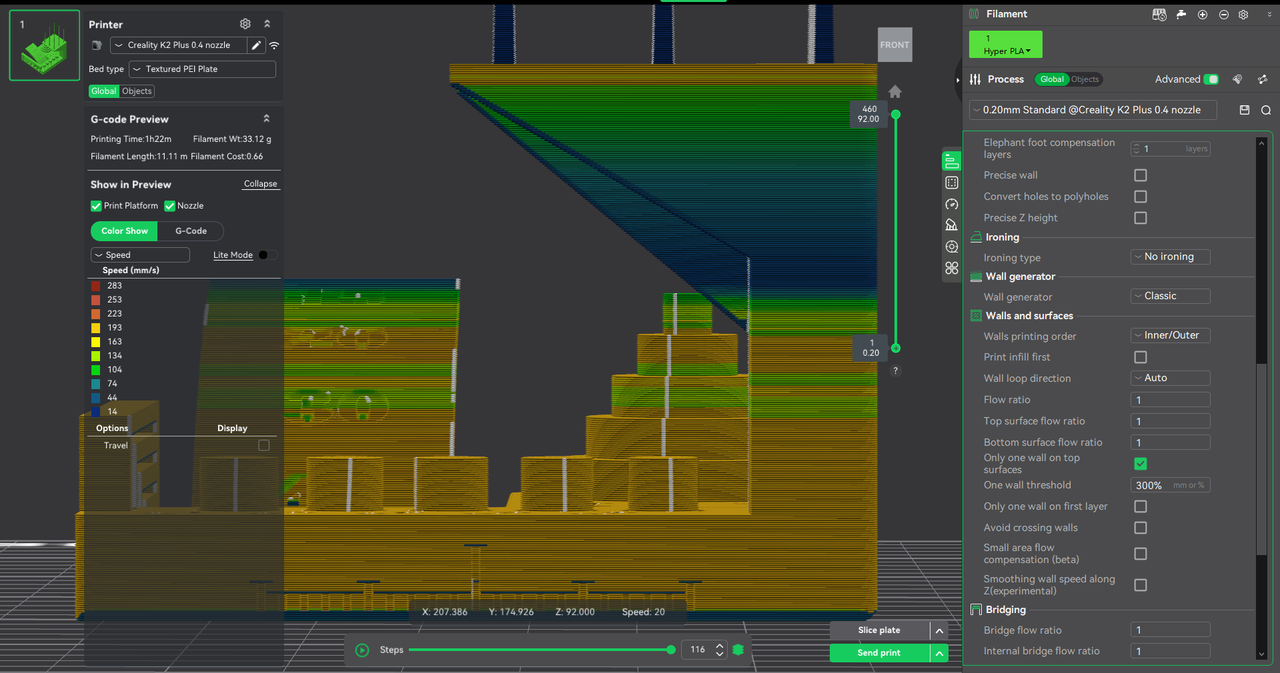Add a filament with plus icon
The image size is (1280, 673).
click(1202, 15)
